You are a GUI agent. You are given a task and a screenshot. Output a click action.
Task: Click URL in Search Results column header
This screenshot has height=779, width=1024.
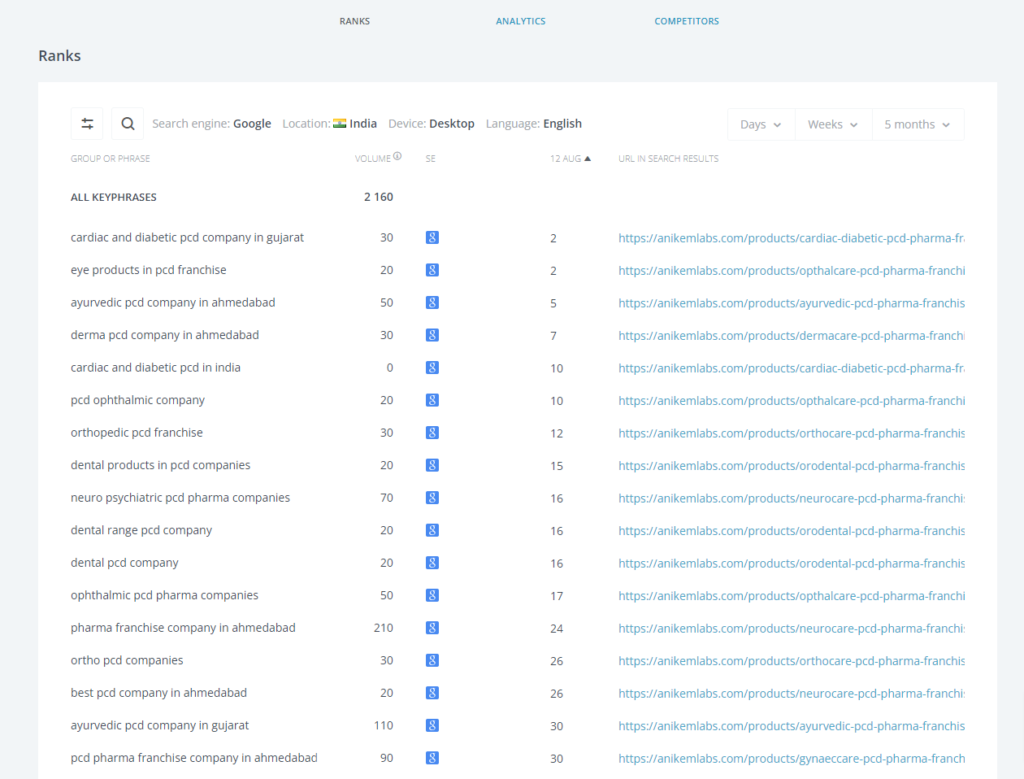(668, 159)
